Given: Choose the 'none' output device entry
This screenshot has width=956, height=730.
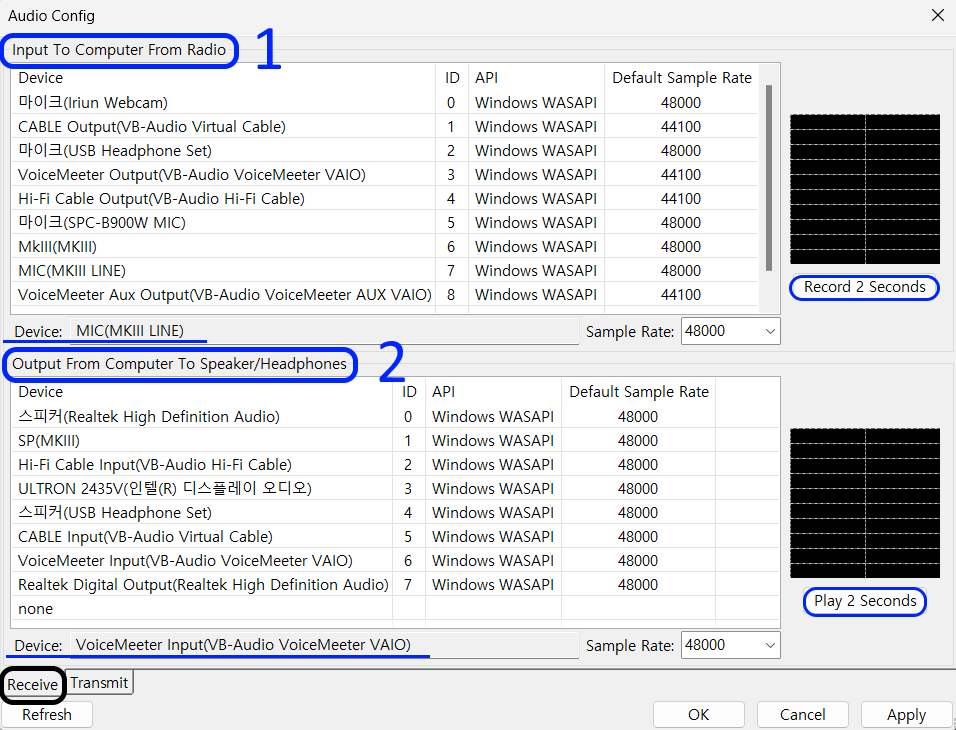Looking at the screenshot, I should 36,608.
